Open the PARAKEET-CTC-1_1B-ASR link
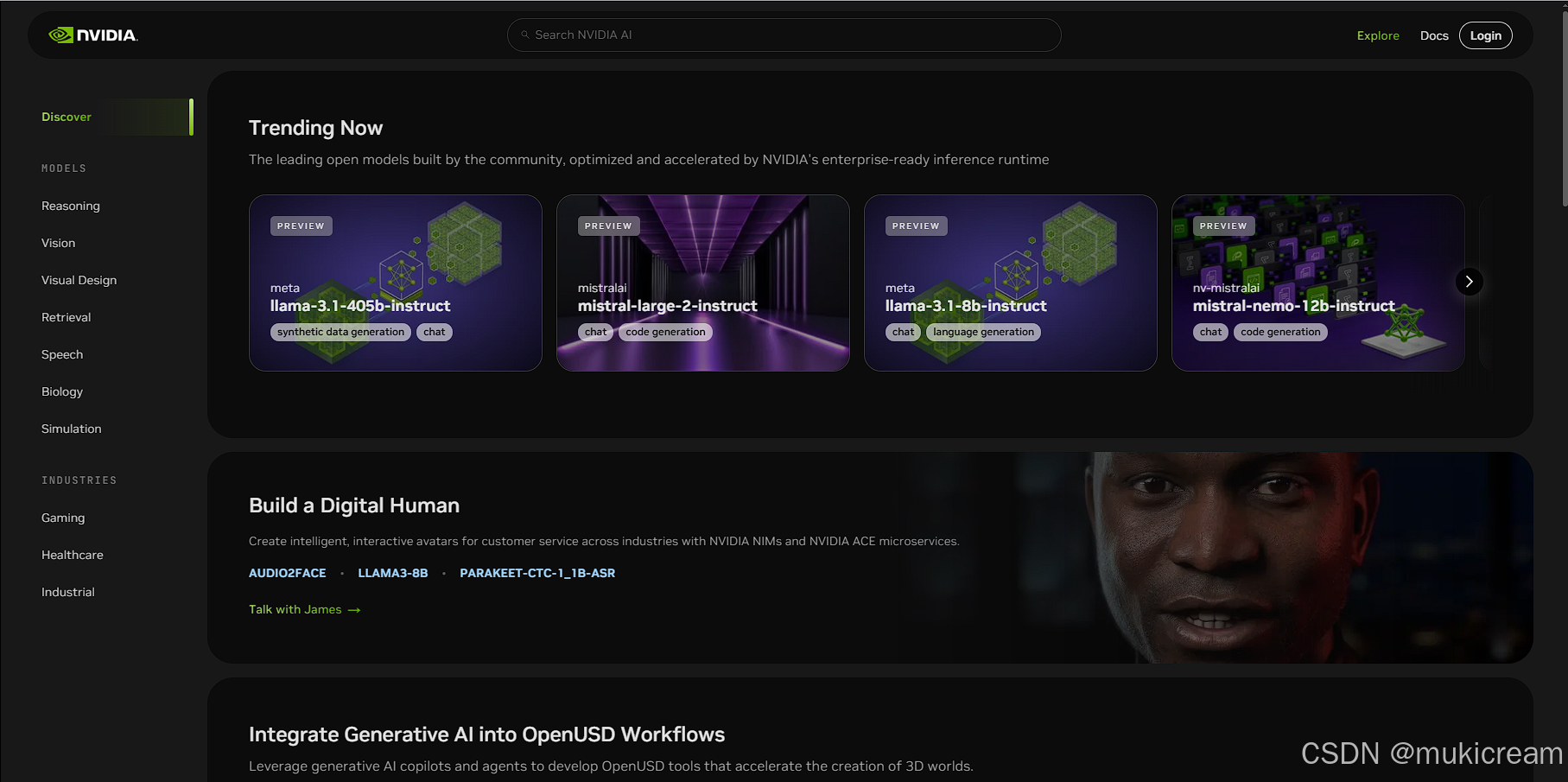Viewport: 1568px width, 782px height. pos(537,573)
